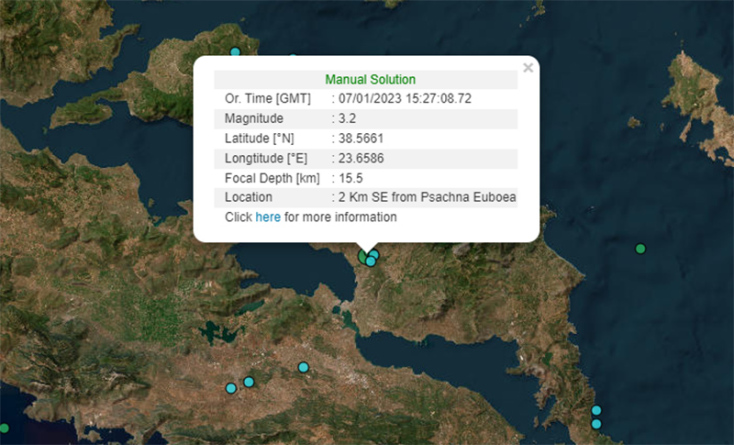734x445 pixels.
Task: Click the longitude value 23.6586
Action: [361, 158]
